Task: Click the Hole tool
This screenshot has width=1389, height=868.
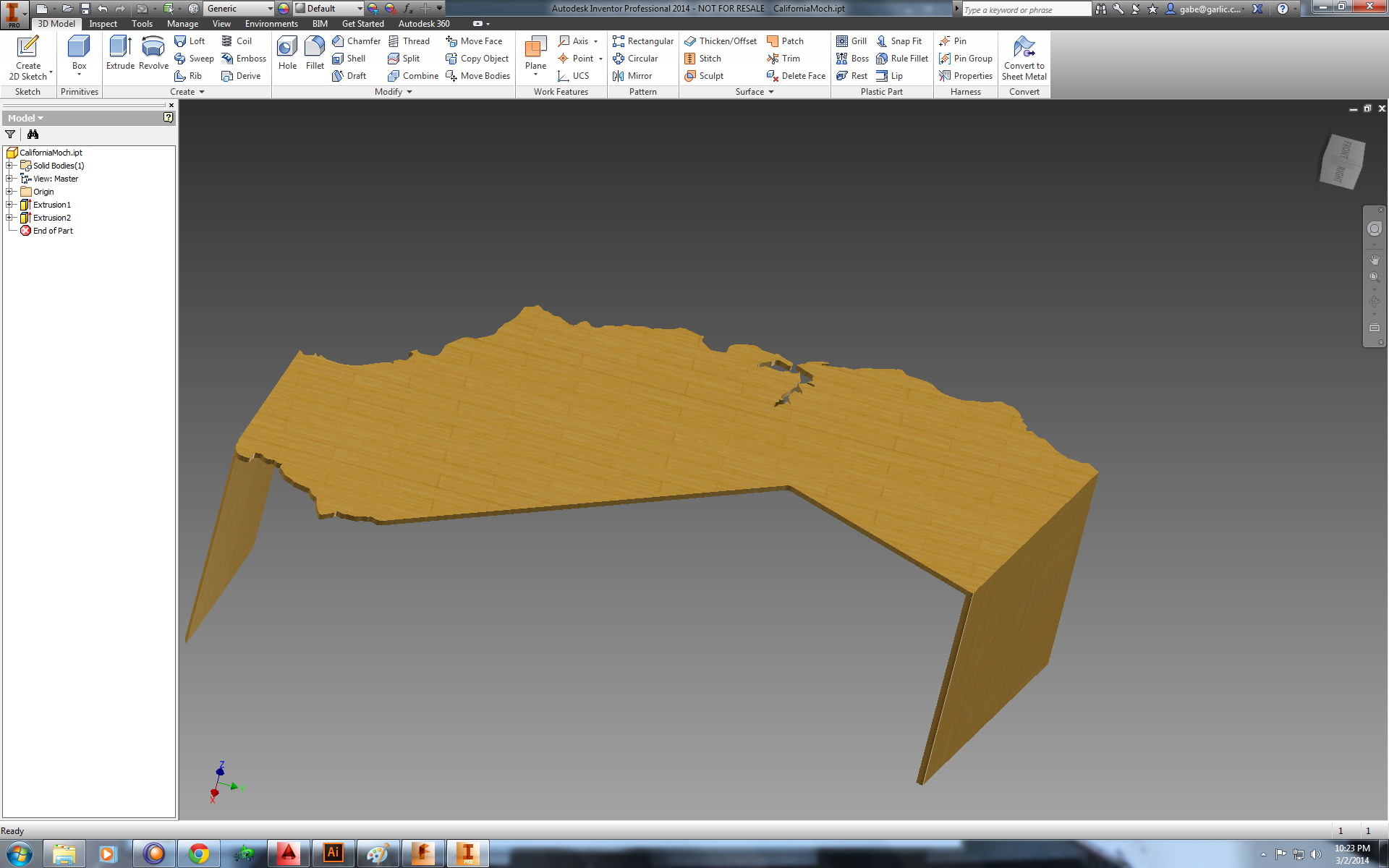Action: tap(287, 53)
